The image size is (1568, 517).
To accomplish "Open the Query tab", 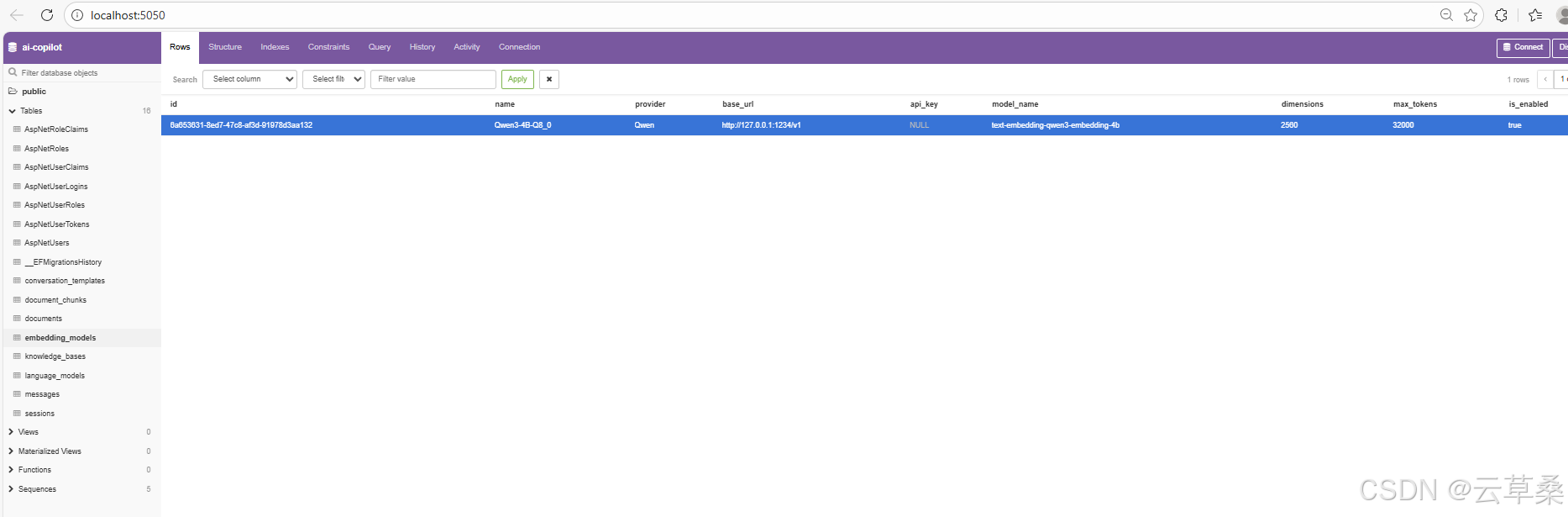I will (x=380, y=47).
